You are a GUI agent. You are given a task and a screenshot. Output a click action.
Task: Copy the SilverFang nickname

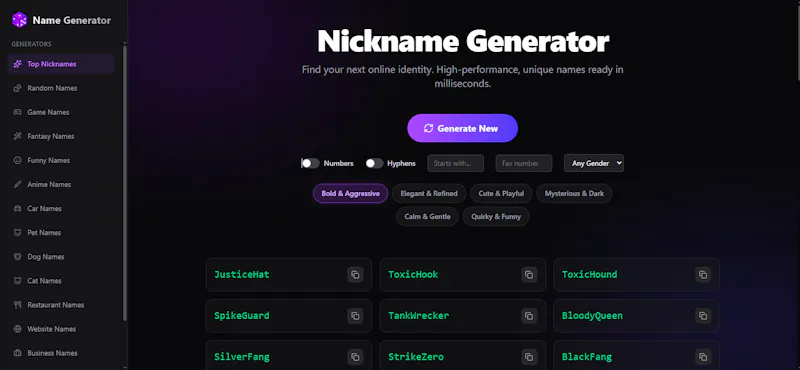(355, 357)
